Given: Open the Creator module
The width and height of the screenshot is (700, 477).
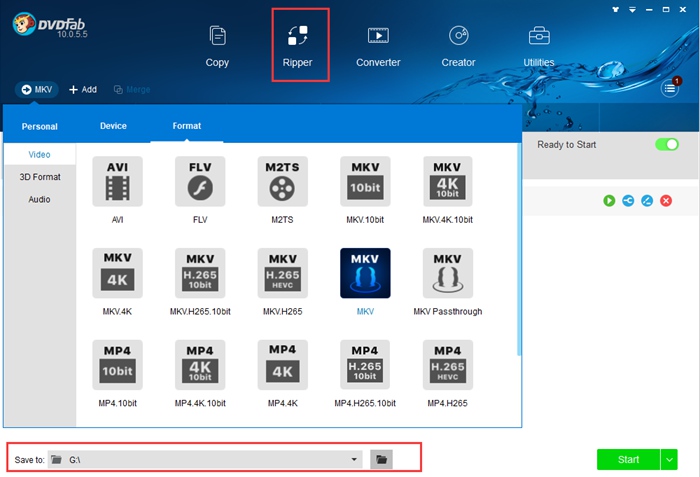Looking at the screenshot, I should 458,45.
